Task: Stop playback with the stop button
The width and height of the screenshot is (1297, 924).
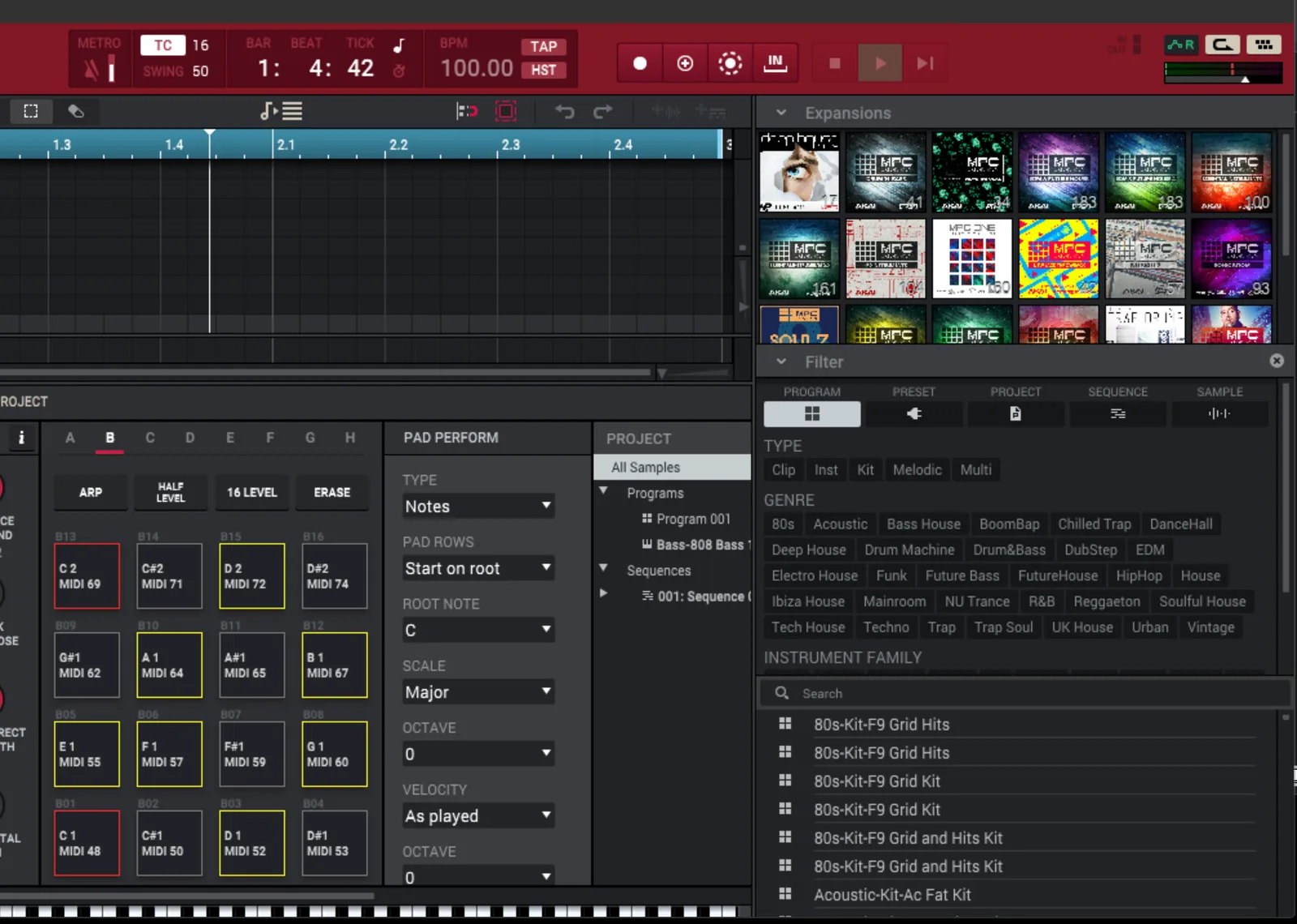Action: click(x=835, y=63)
